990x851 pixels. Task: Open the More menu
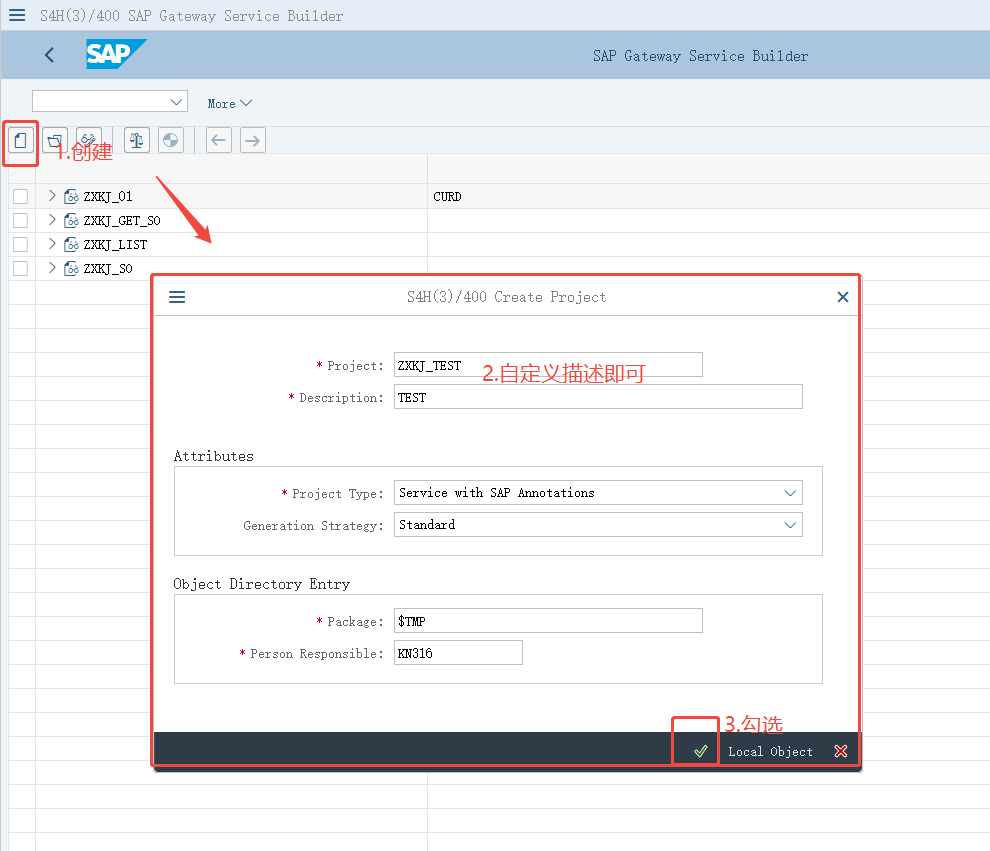(x=229, y=104)
